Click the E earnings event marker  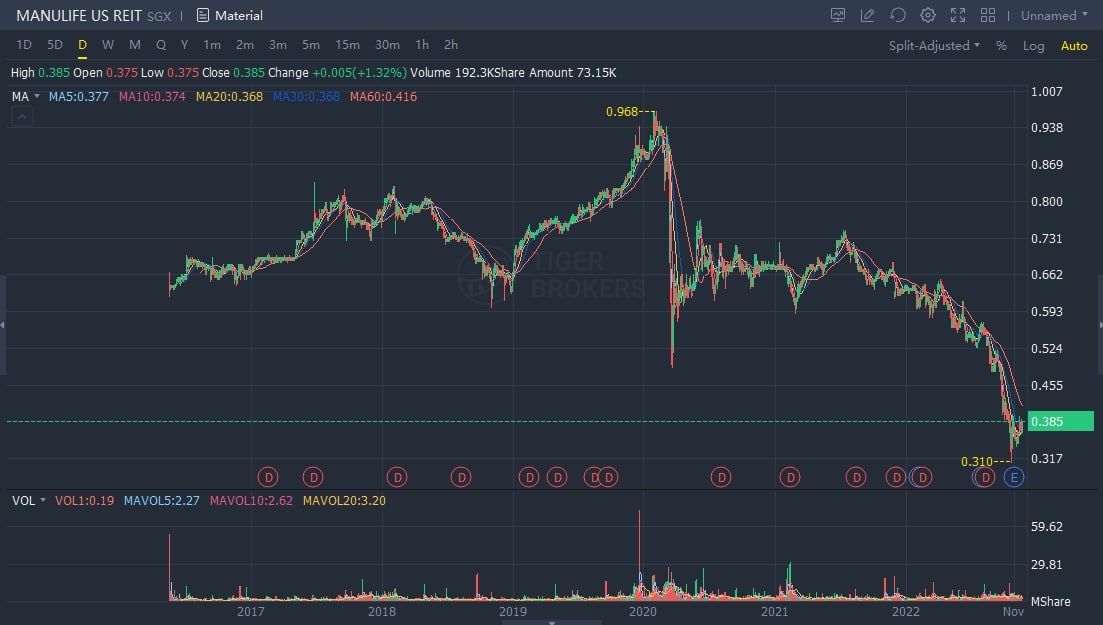pos(1014,477)
